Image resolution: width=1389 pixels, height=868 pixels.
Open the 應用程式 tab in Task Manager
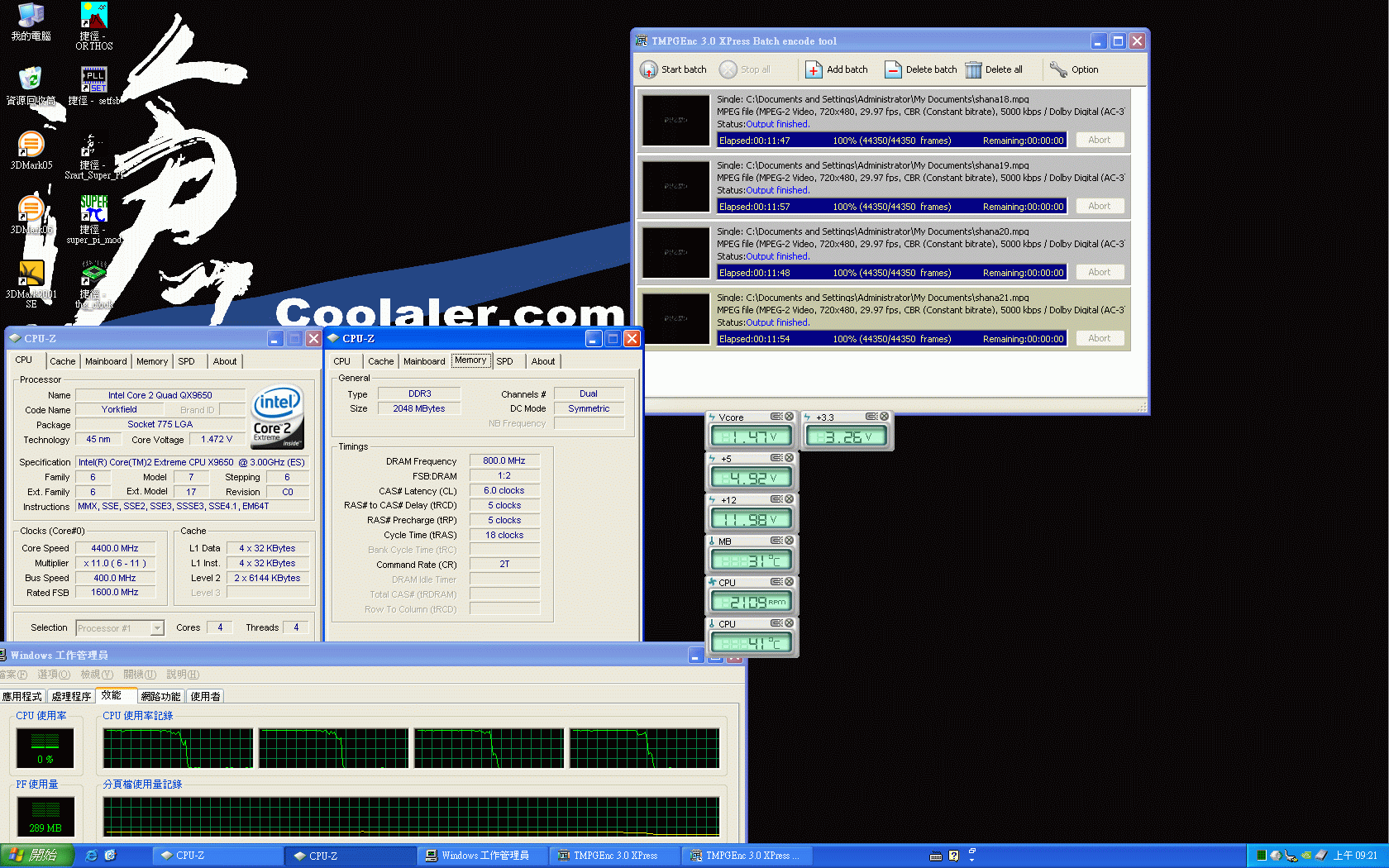[x=22, y=697]
